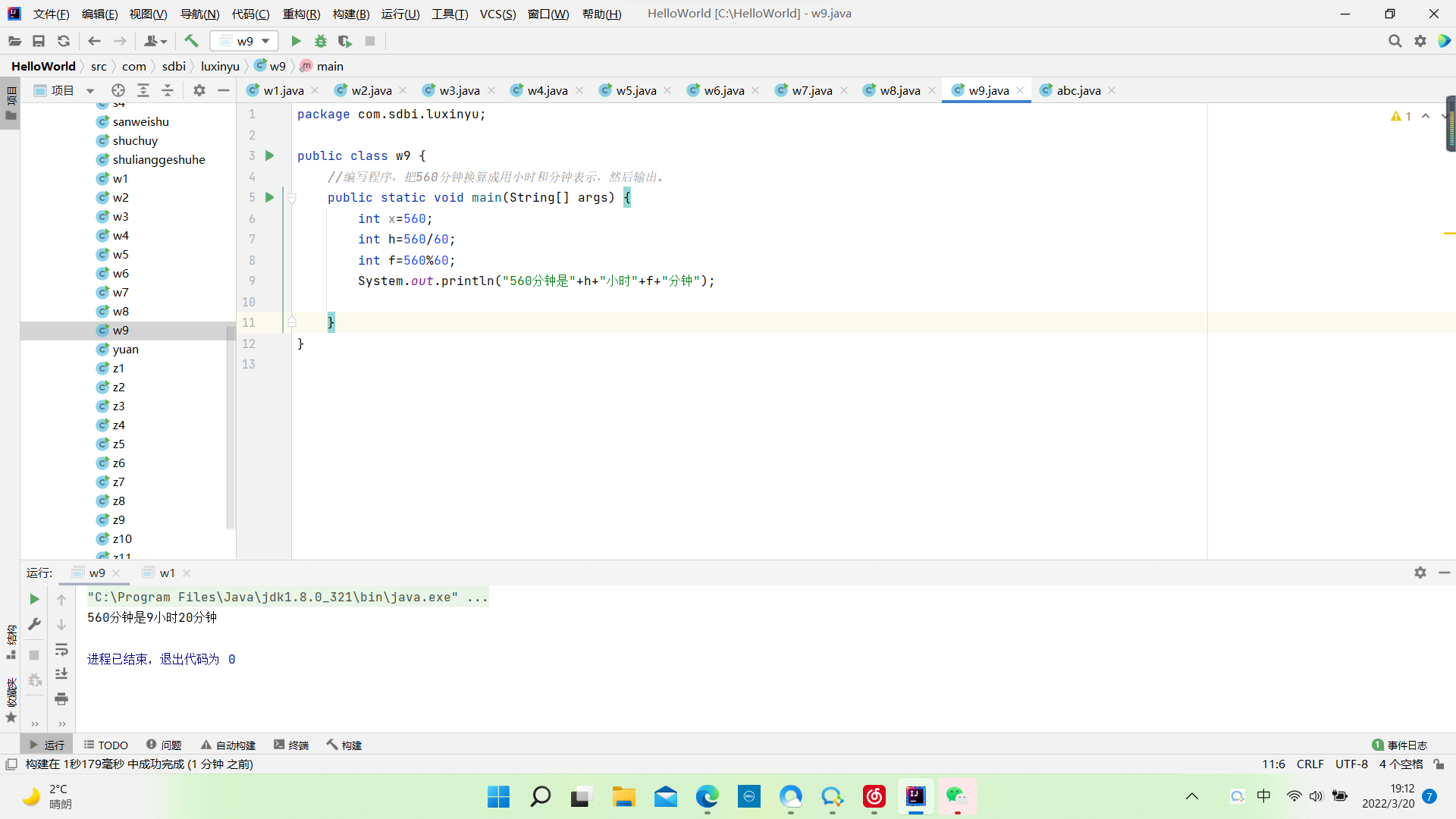The height and width of the screenshot is (819, 1456).
Task: Click the Build project hammer icon
Action: pos(191,41)
